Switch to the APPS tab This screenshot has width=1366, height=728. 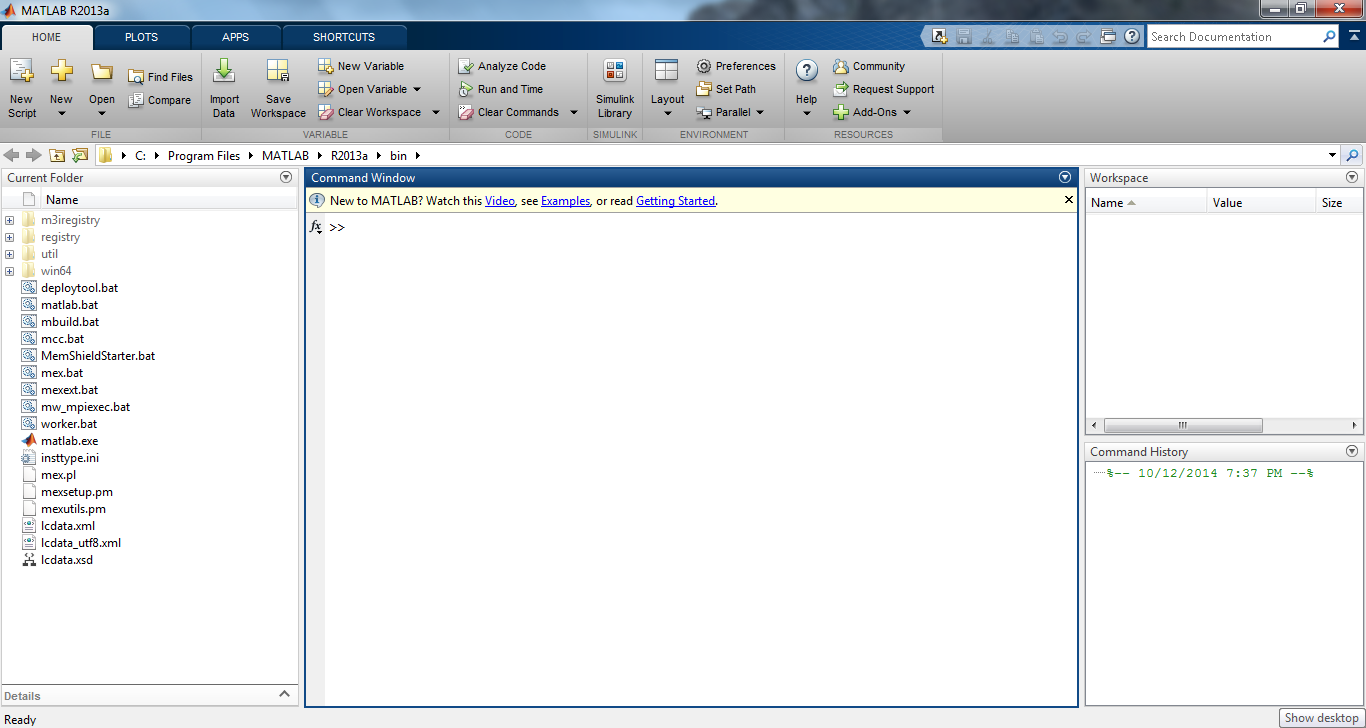[x=236, y=37]
